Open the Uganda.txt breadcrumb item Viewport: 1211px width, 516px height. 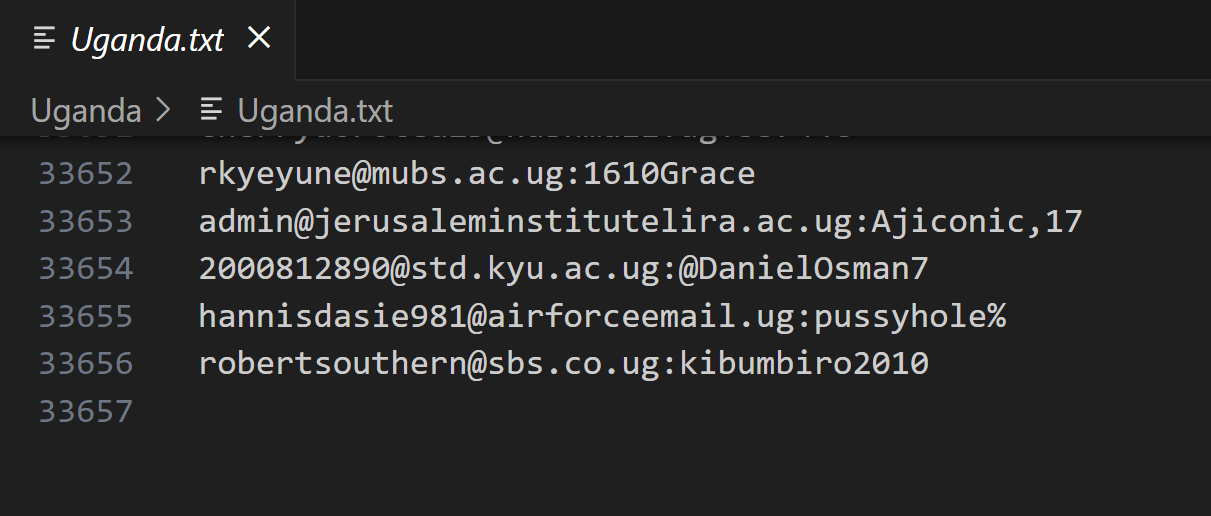click(x=315, y=110)
